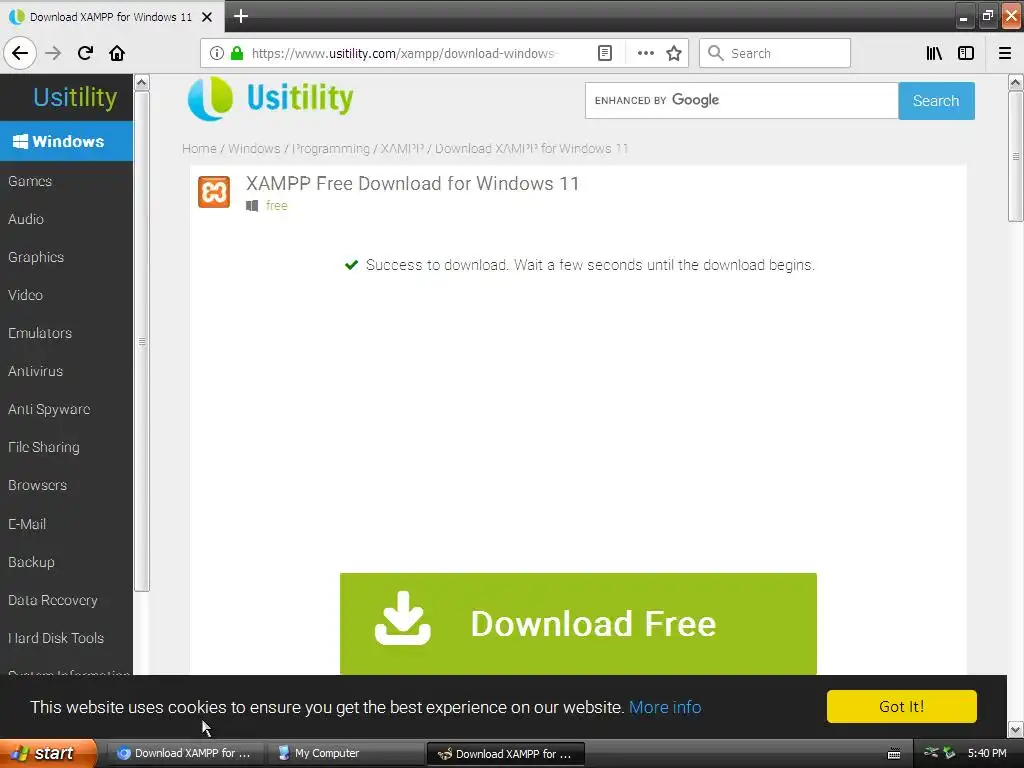Open a new tab with the plus icon
This screenshot has height=768, width=1024.
click(x=240, y=16)
